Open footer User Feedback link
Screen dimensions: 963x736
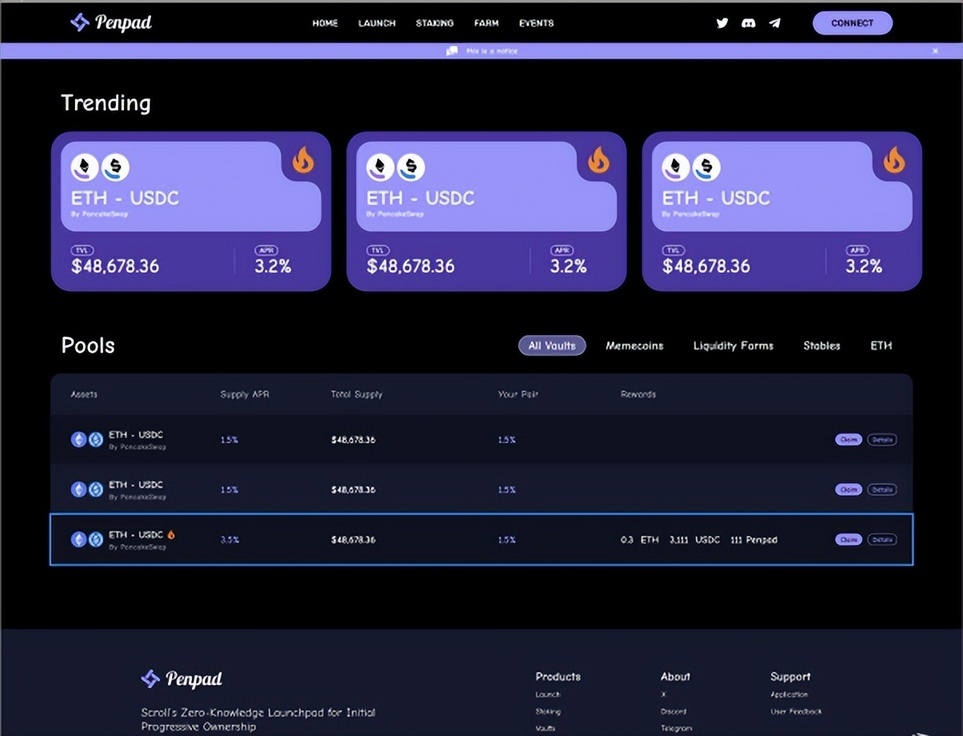point(796,711)
